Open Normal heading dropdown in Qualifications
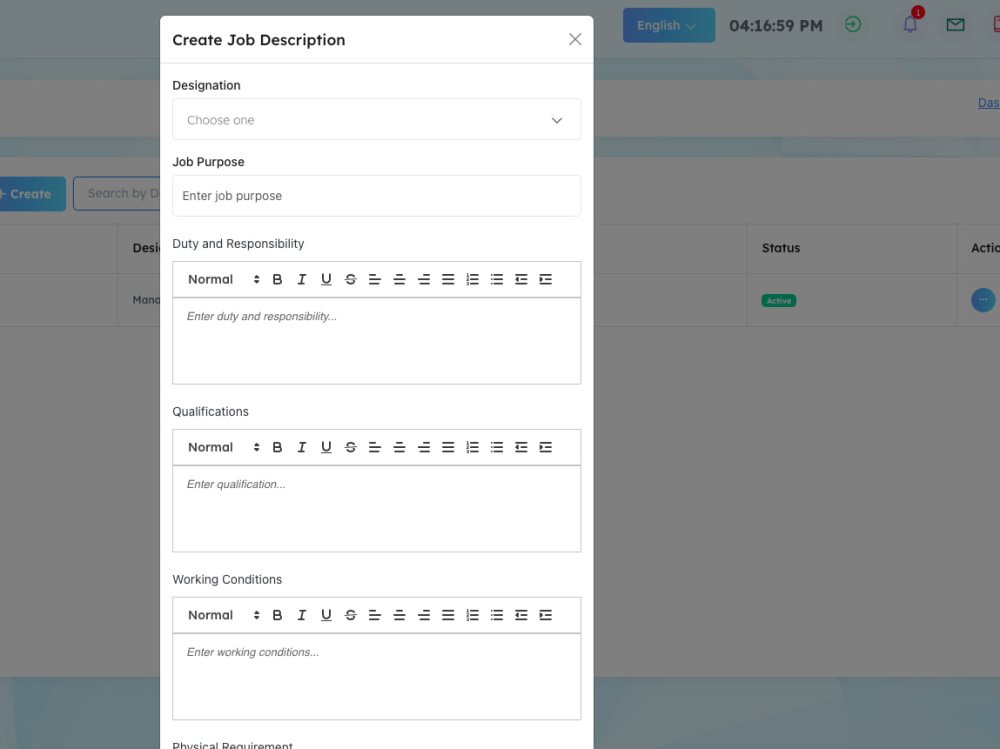Viewport: 1000px width, 749px height. tap(224, 447)
